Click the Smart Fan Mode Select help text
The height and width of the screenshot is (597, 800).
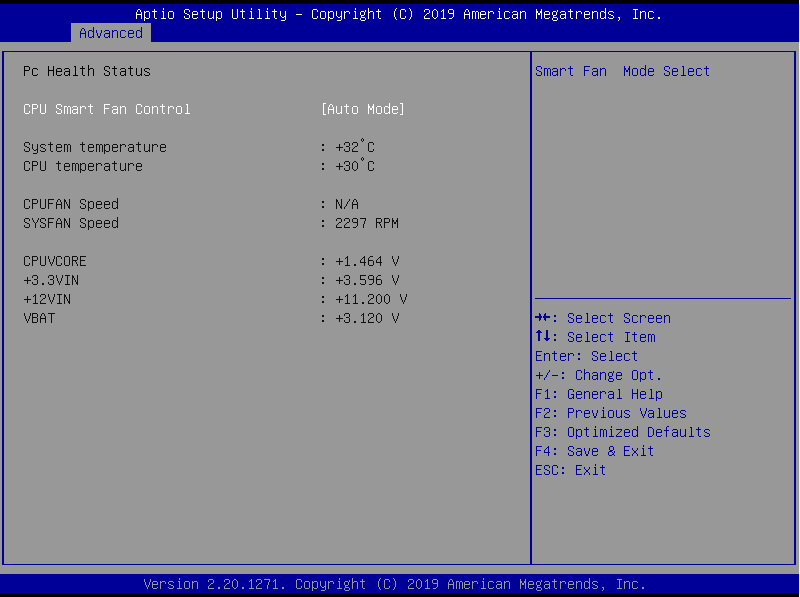coord(622,71)
